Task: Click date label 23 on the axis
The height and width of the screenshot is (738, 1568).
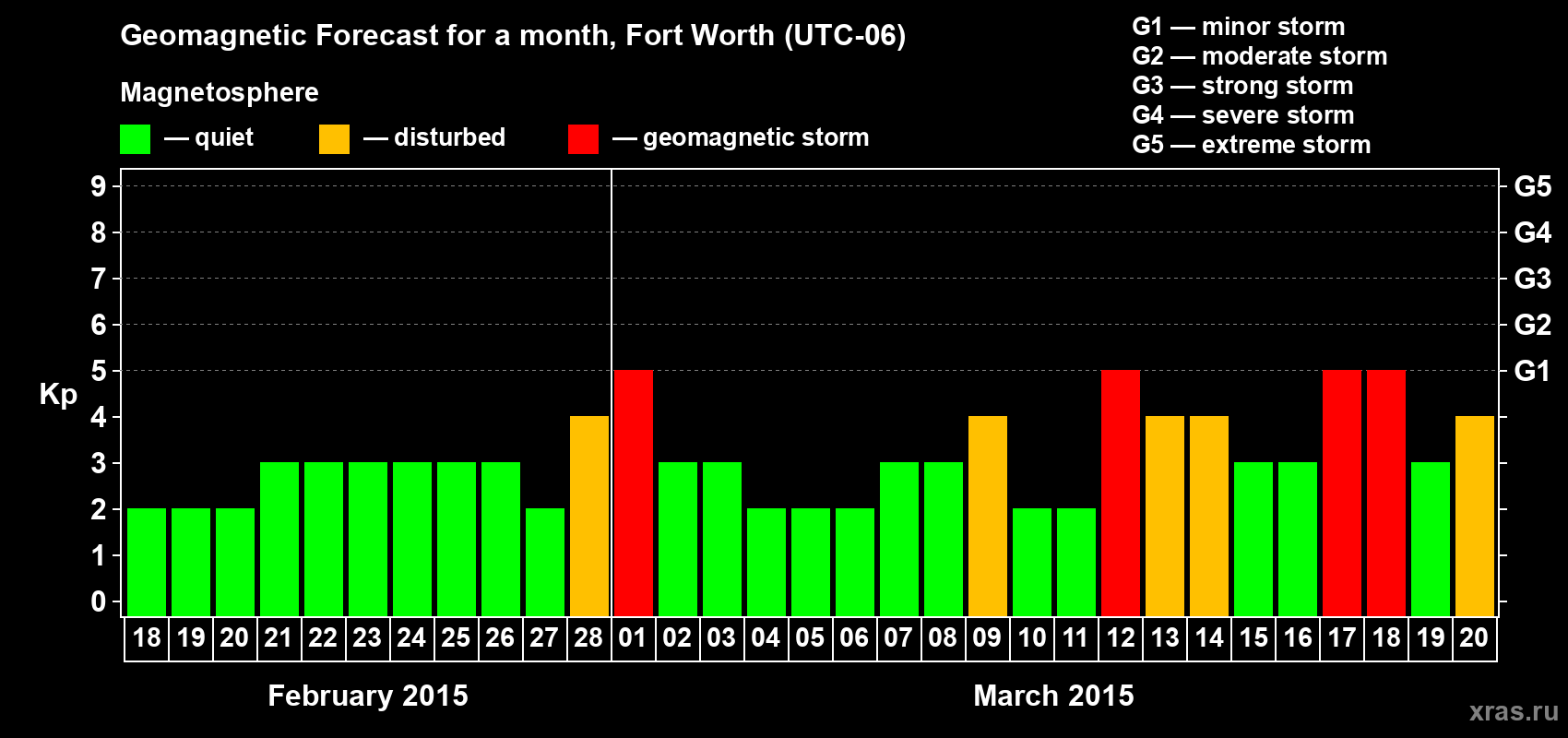Action: [368, 638]
